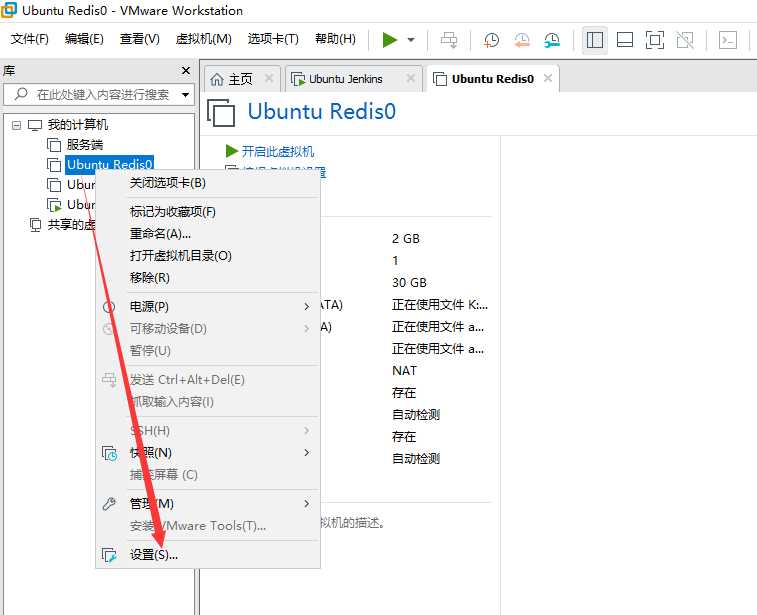Close the 主页 tab
The height and width of the screenshot is (615, 757).
point(269,78)
